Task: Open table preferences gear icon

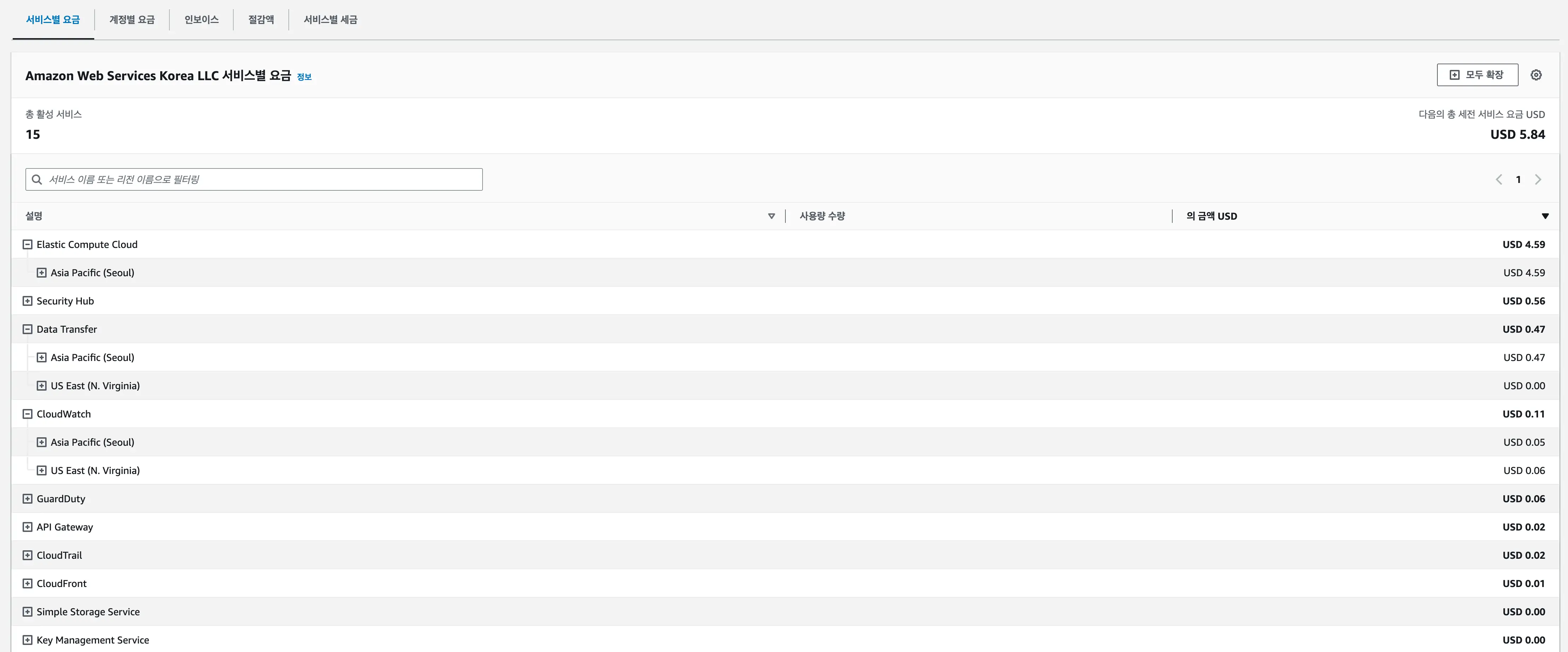Action: pos(1536,75)
